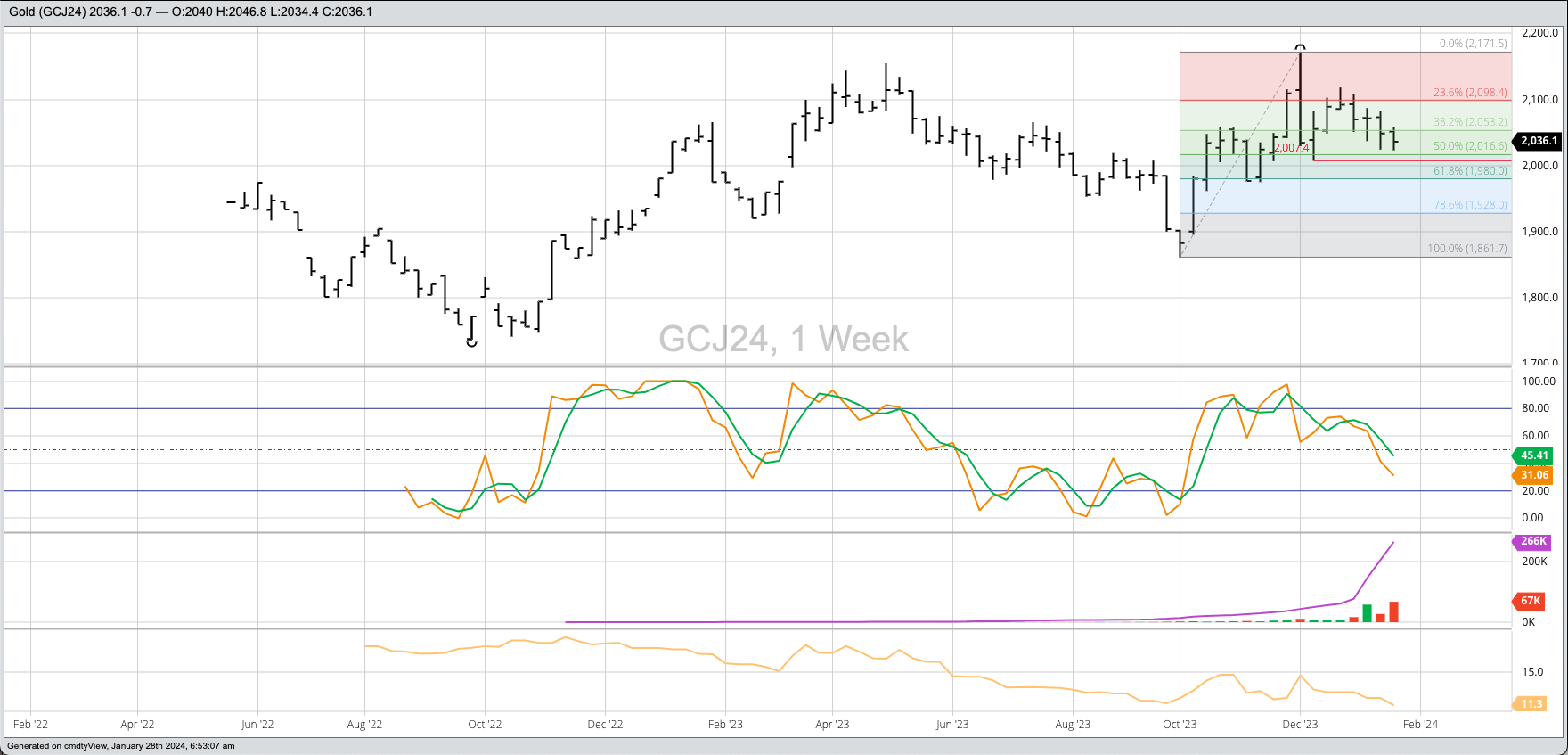This screenshot has height=755, width=1568.
Task: Click the tallest red volume bar
Action: coord(1393,611)
